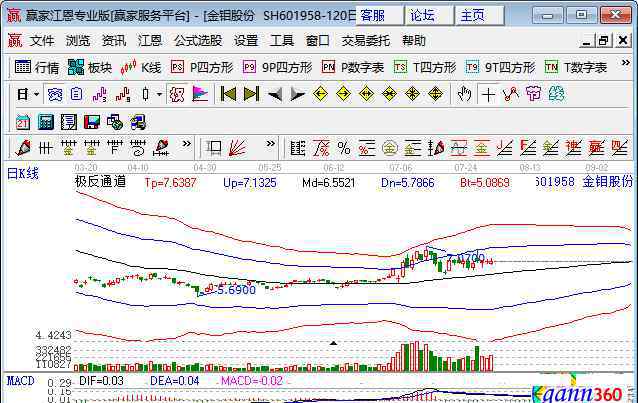Open the calendar 21 icon
Screen dimensions: 638x403
(23, 122)
